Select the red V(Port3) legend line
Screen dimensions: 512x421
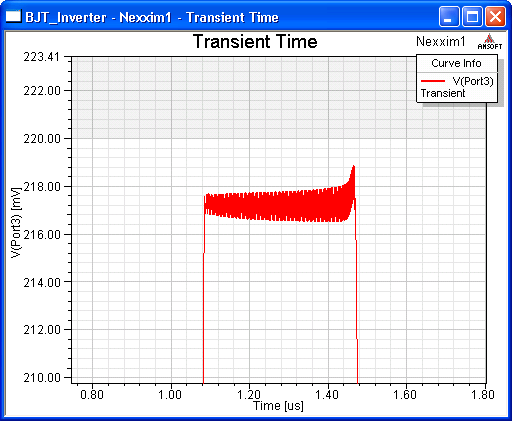point(433,81)
